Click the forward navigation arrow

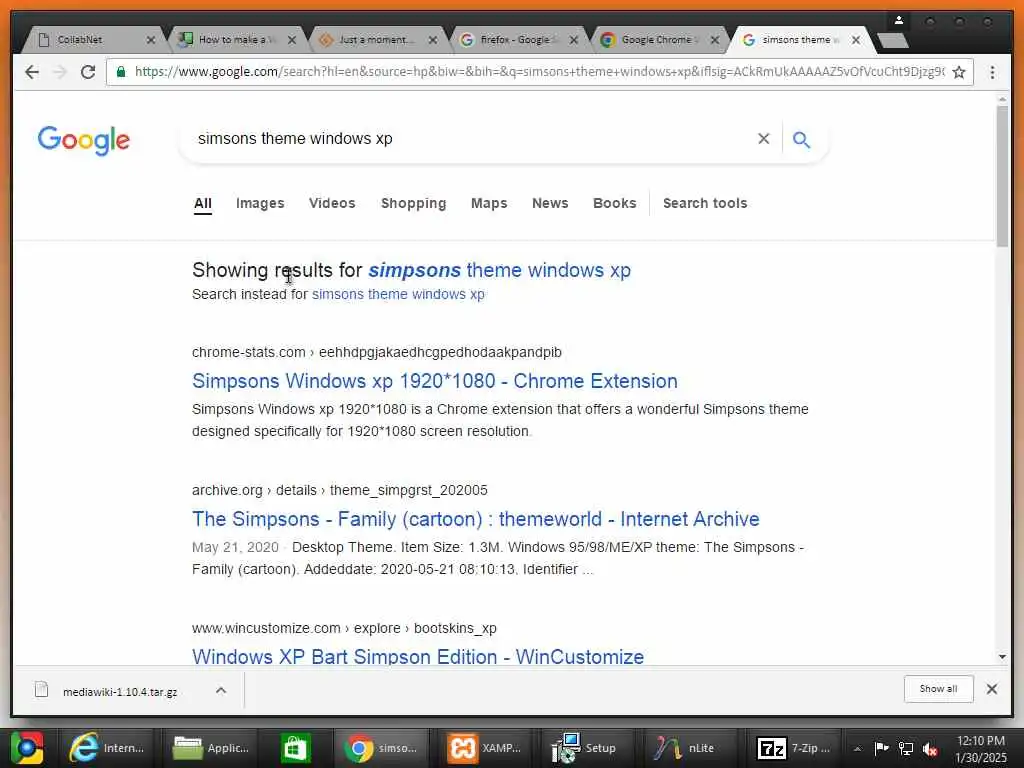tap(59, 72)
